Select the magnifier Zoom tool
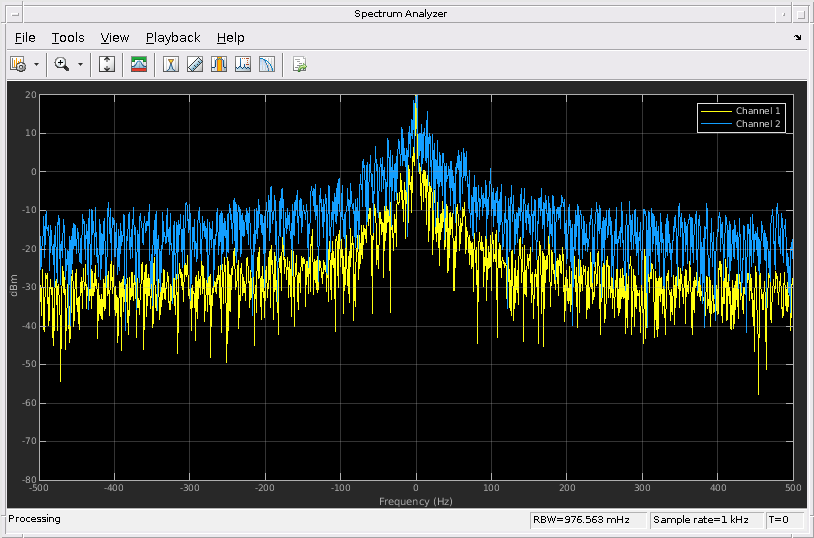The height and width of the screenshot is (538, 814). pos(62,64)
